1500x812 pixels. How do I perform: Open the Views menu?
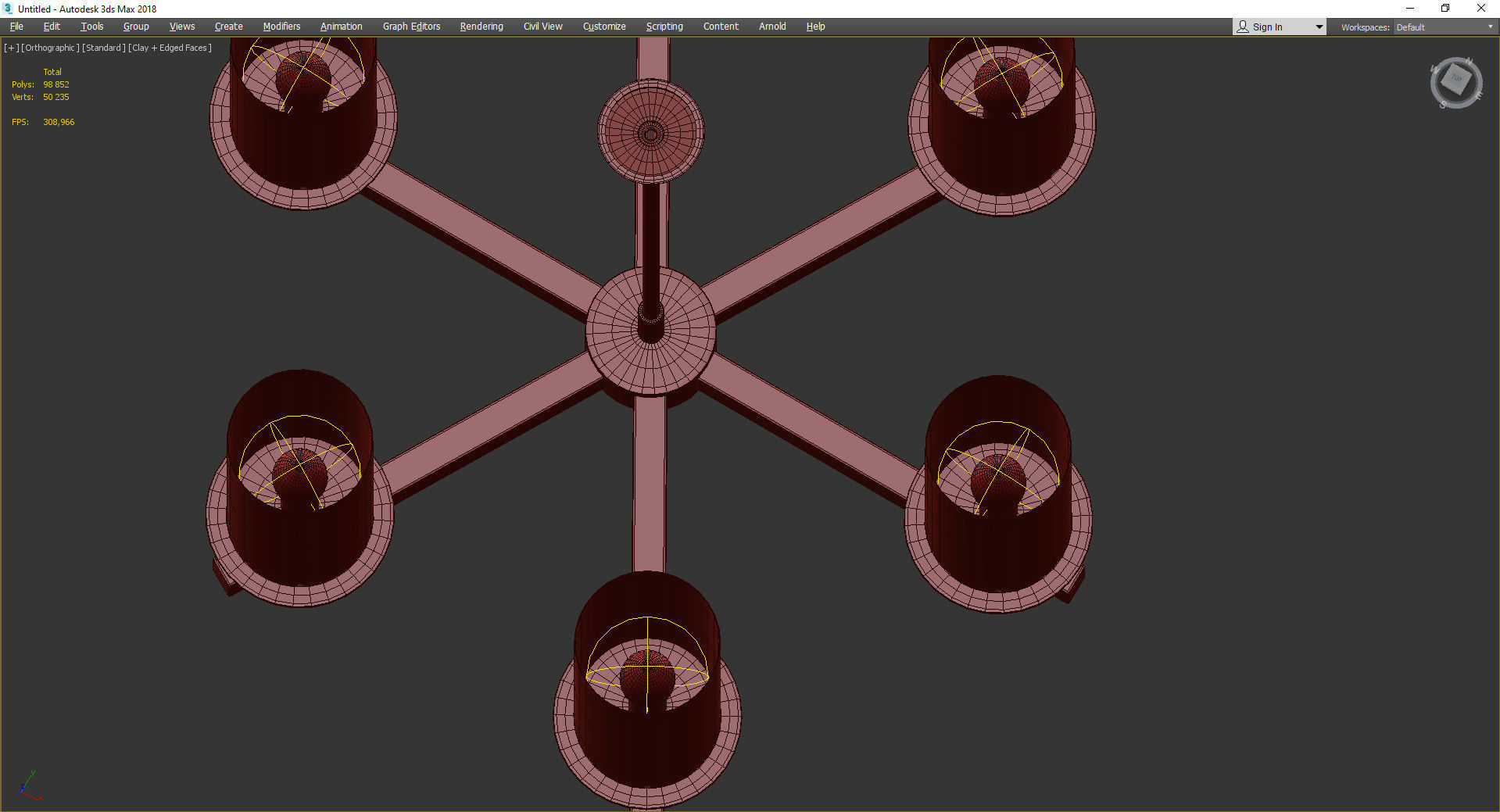coord(182,27)
